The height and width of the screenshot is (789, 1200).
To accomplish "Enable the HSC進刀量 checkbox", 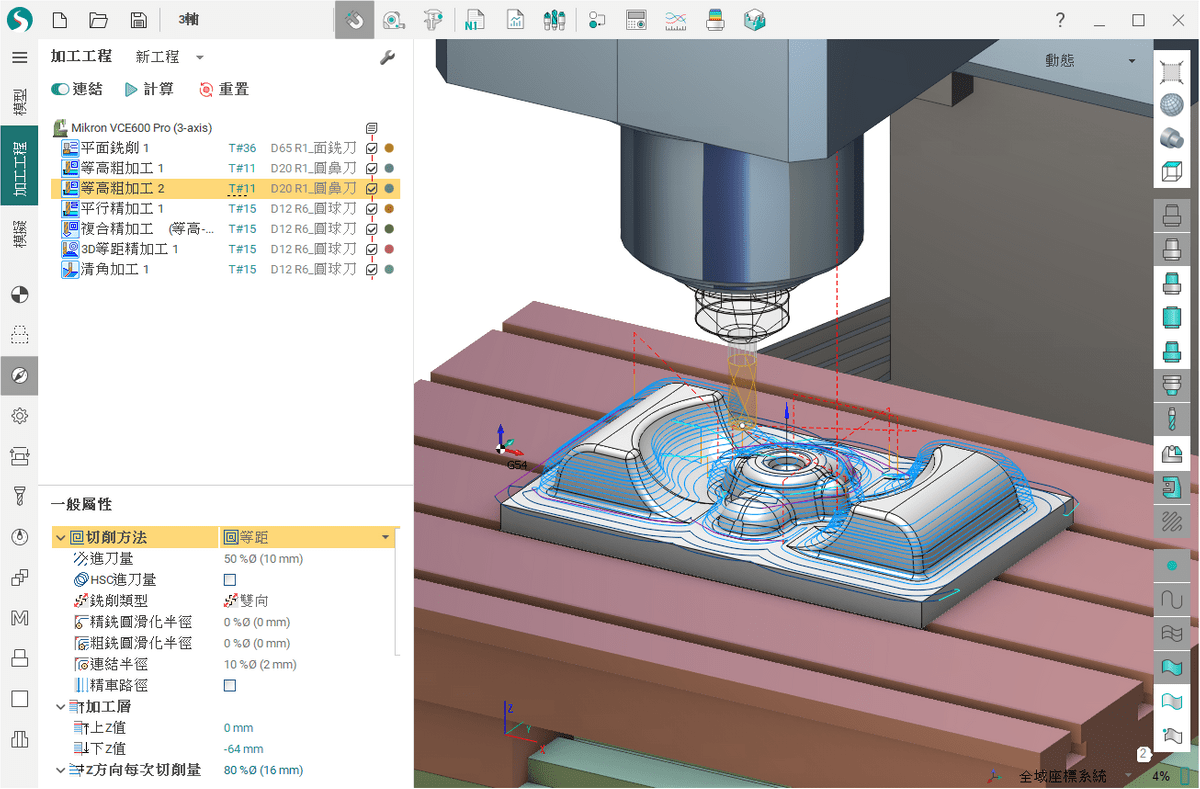I will click(230, 580).
